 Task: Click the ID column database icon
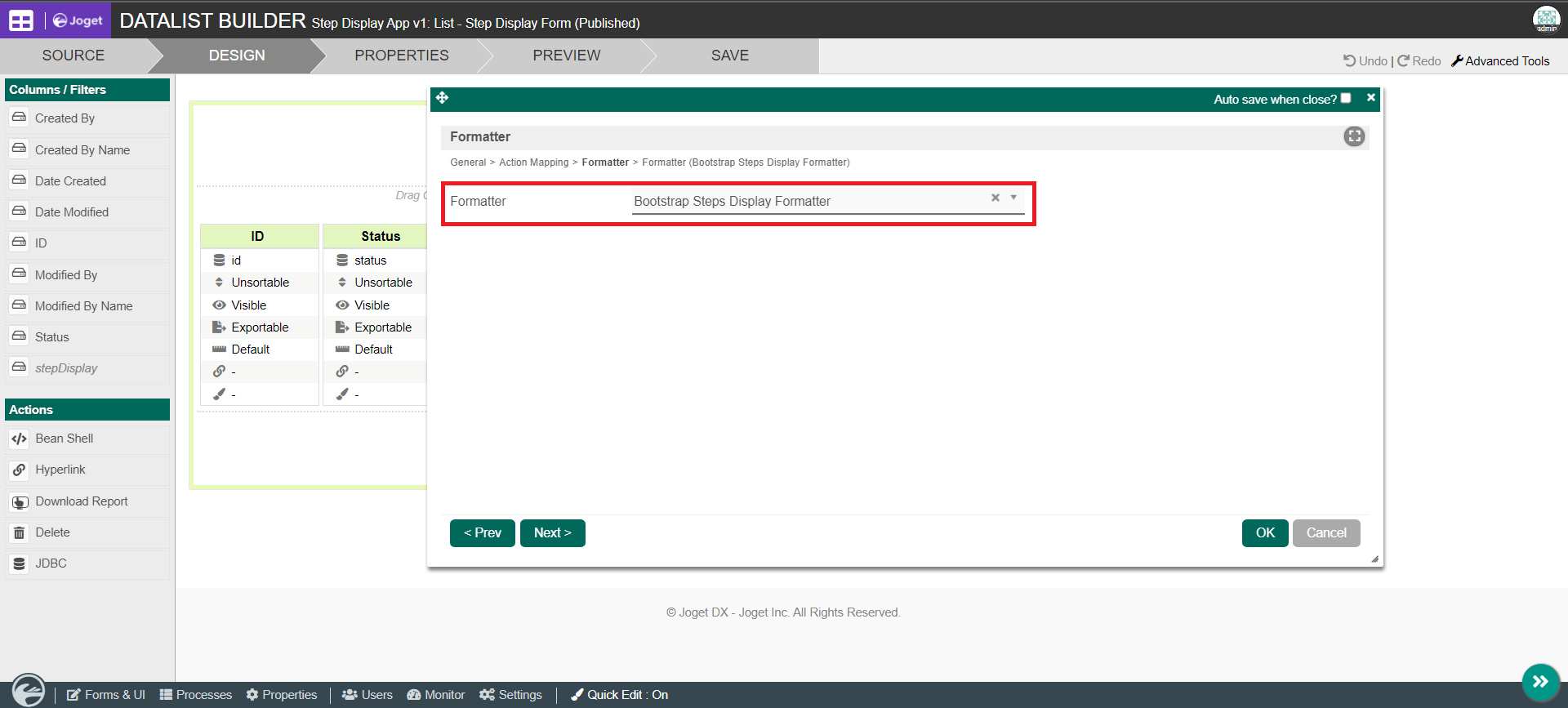[219, 260]
